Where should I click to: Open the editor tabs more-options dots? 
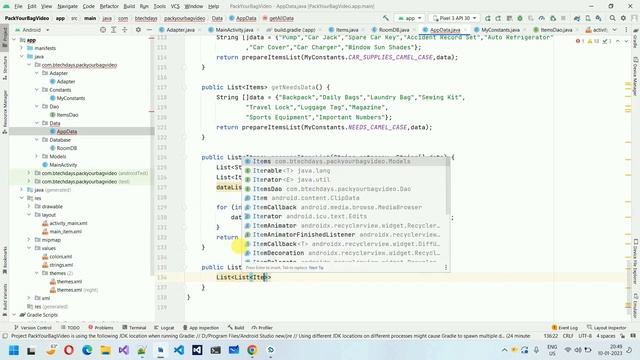coord(626,30)
